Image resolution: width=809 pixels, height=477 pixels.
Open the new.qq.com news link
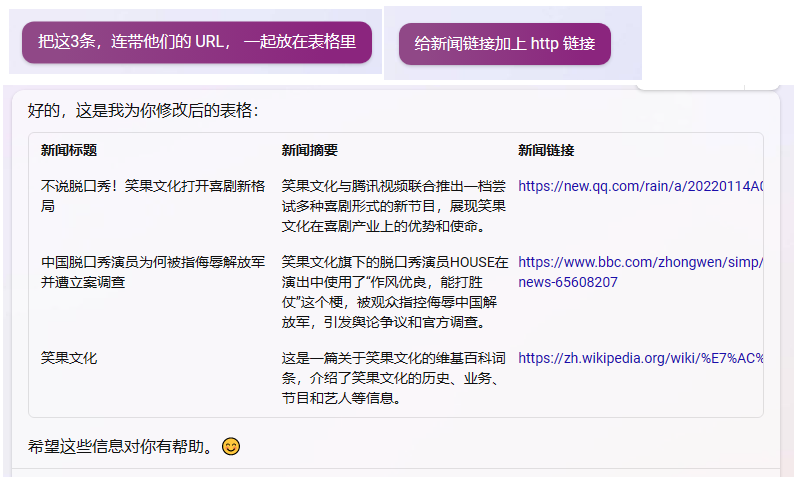641,186
